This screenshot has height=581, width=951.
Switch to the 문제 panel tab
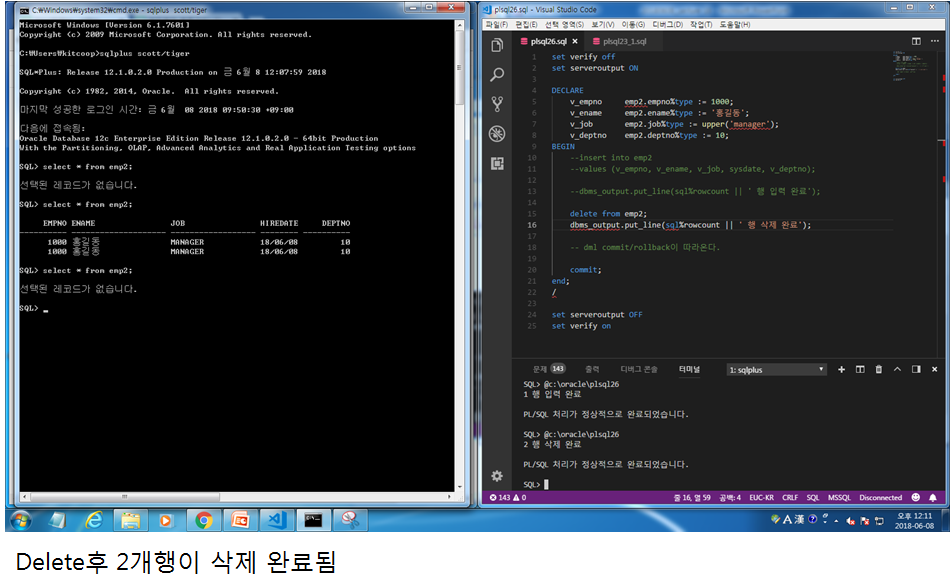point(548,369)
